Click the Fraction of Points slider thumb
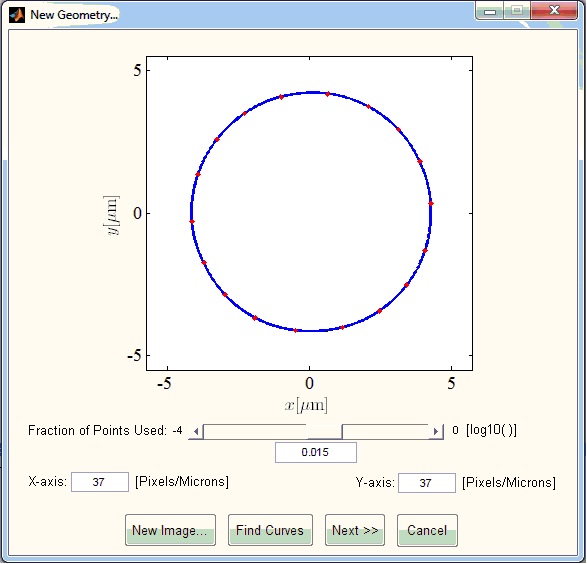This screenshot has height=564, width=587. coord(324,432)
